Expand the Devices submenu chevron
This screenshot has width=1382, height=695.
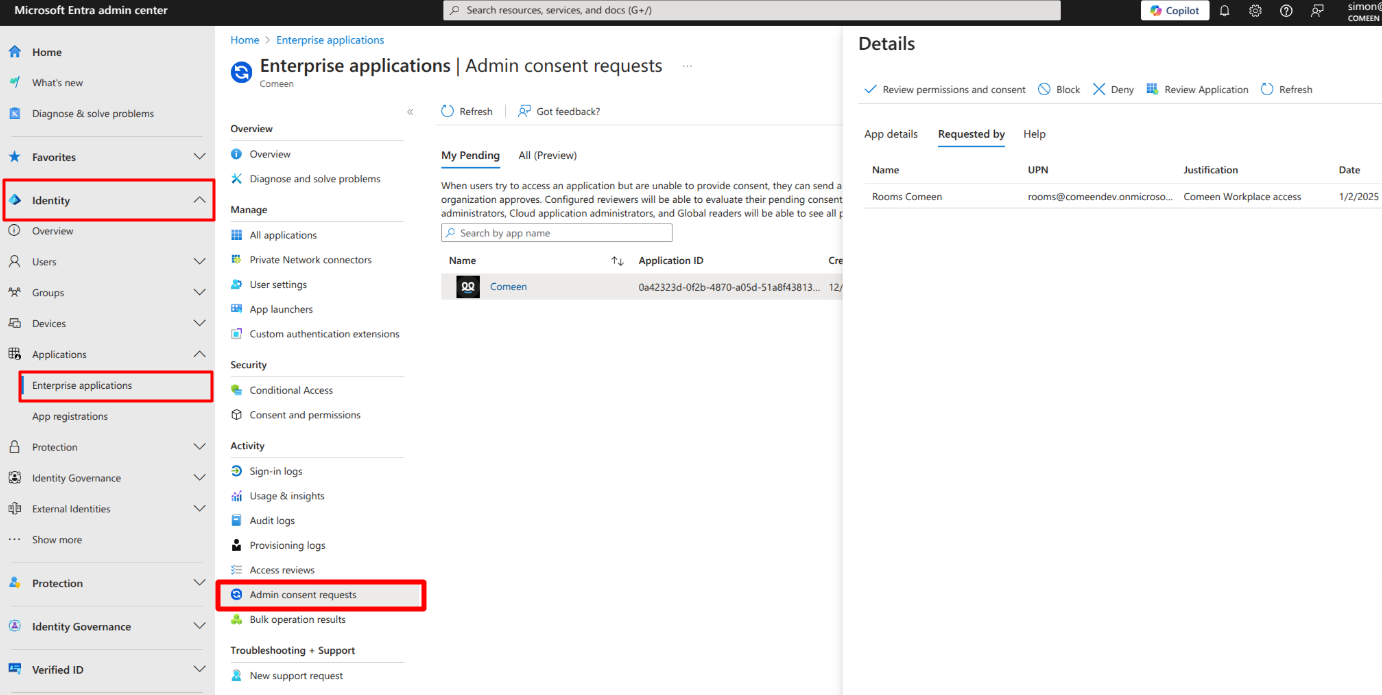199,324
